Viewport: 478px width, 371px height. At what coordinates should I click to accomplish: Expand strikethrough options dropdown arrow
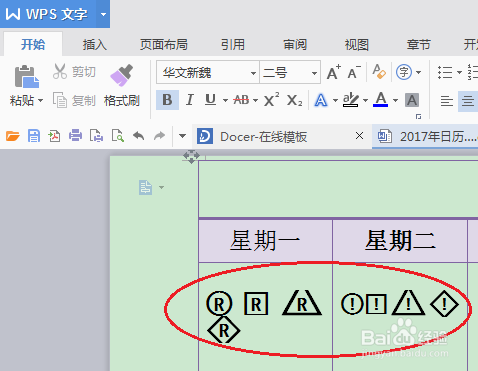coord(255,100)
